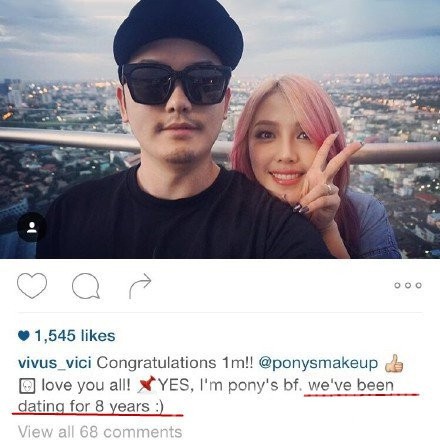Click the face emoji before "love you all!"
Viewport: 440px width, 440px height.
(27, 386)
